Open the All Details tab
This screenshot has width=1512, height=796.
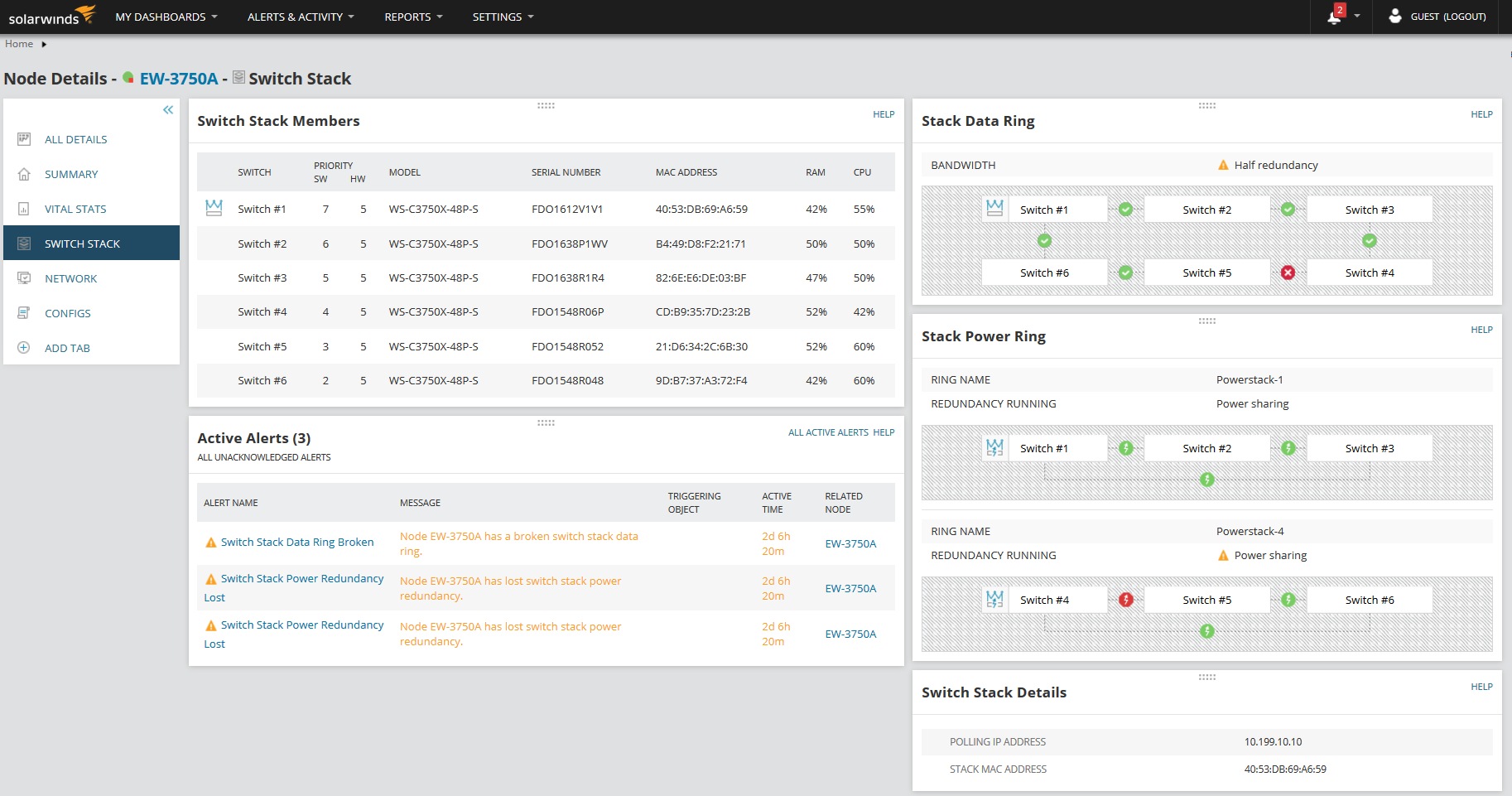coord(75,139)
